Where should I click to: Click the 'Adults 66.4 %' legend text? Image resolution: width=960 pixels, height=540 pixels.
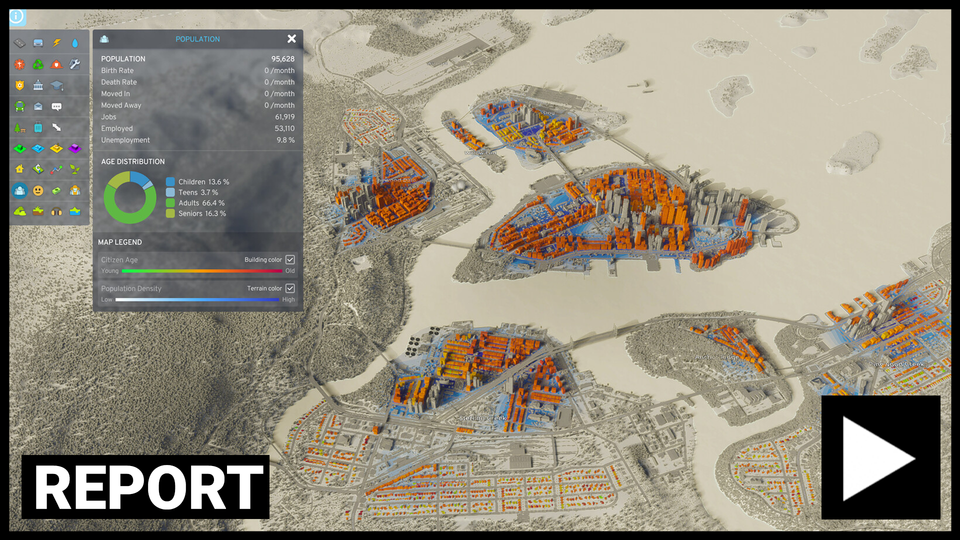tap(201, 203)
